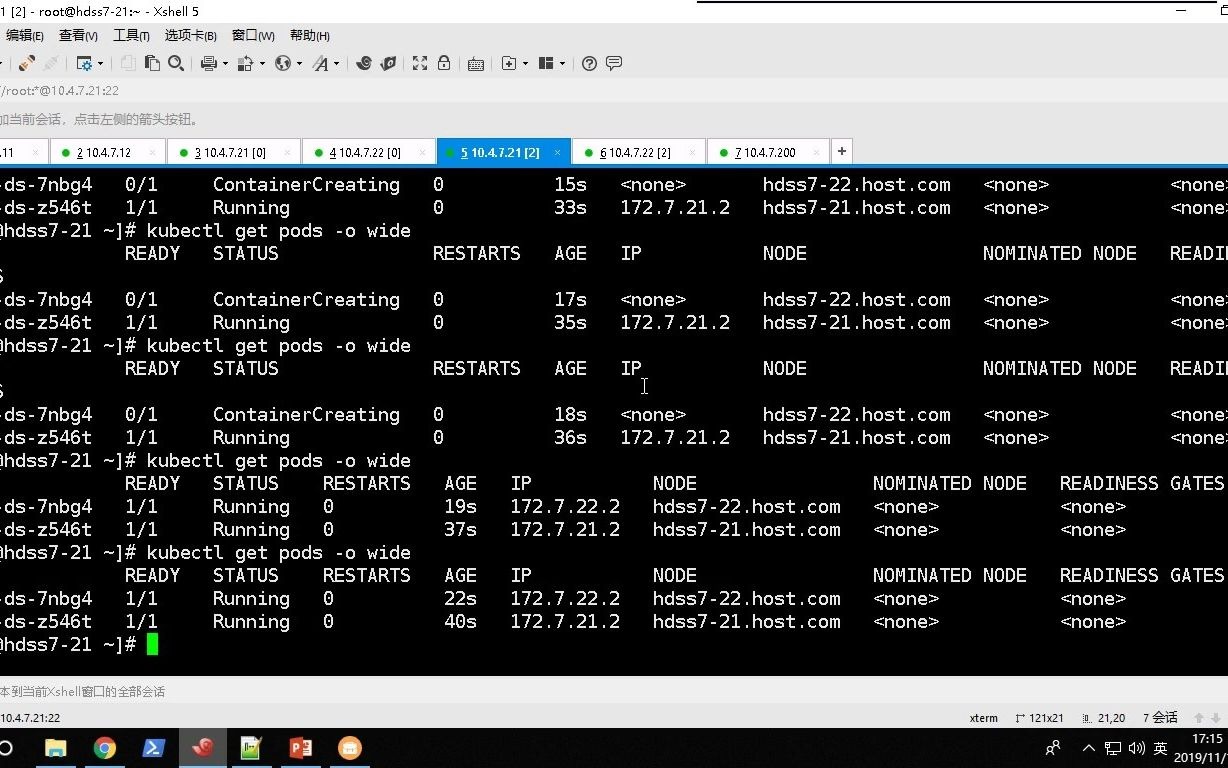1228x768 pixels.
Task: Open the help question mark icon
Action: click(x=589, y=63)
